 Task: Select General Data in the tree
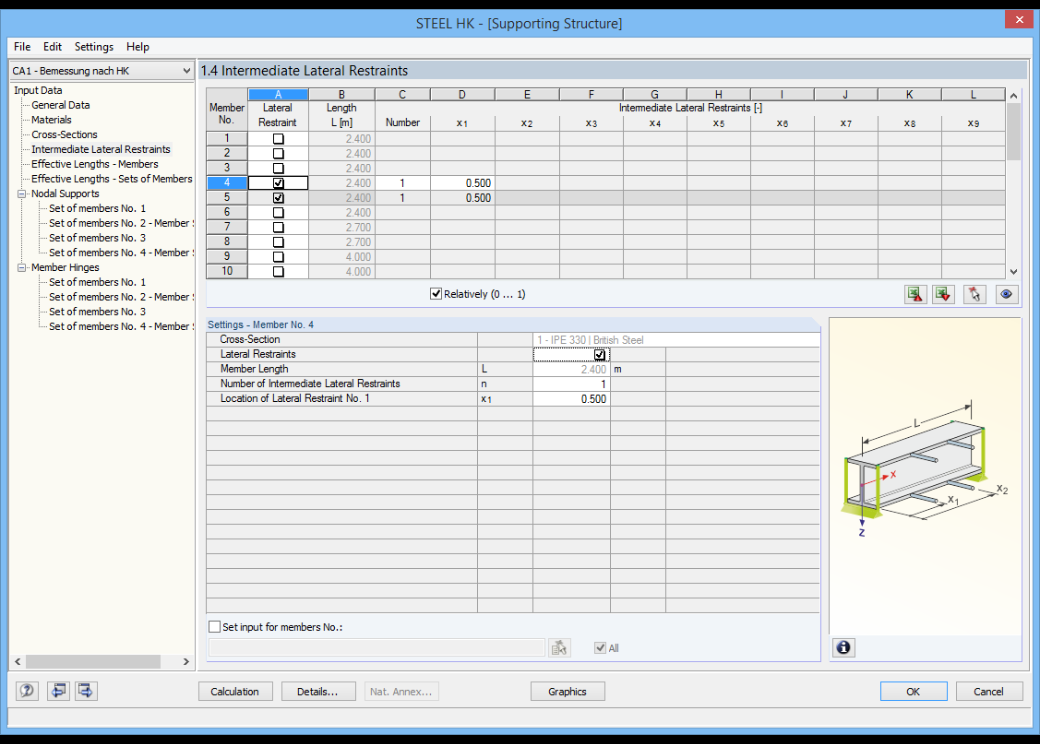(60, 105)
